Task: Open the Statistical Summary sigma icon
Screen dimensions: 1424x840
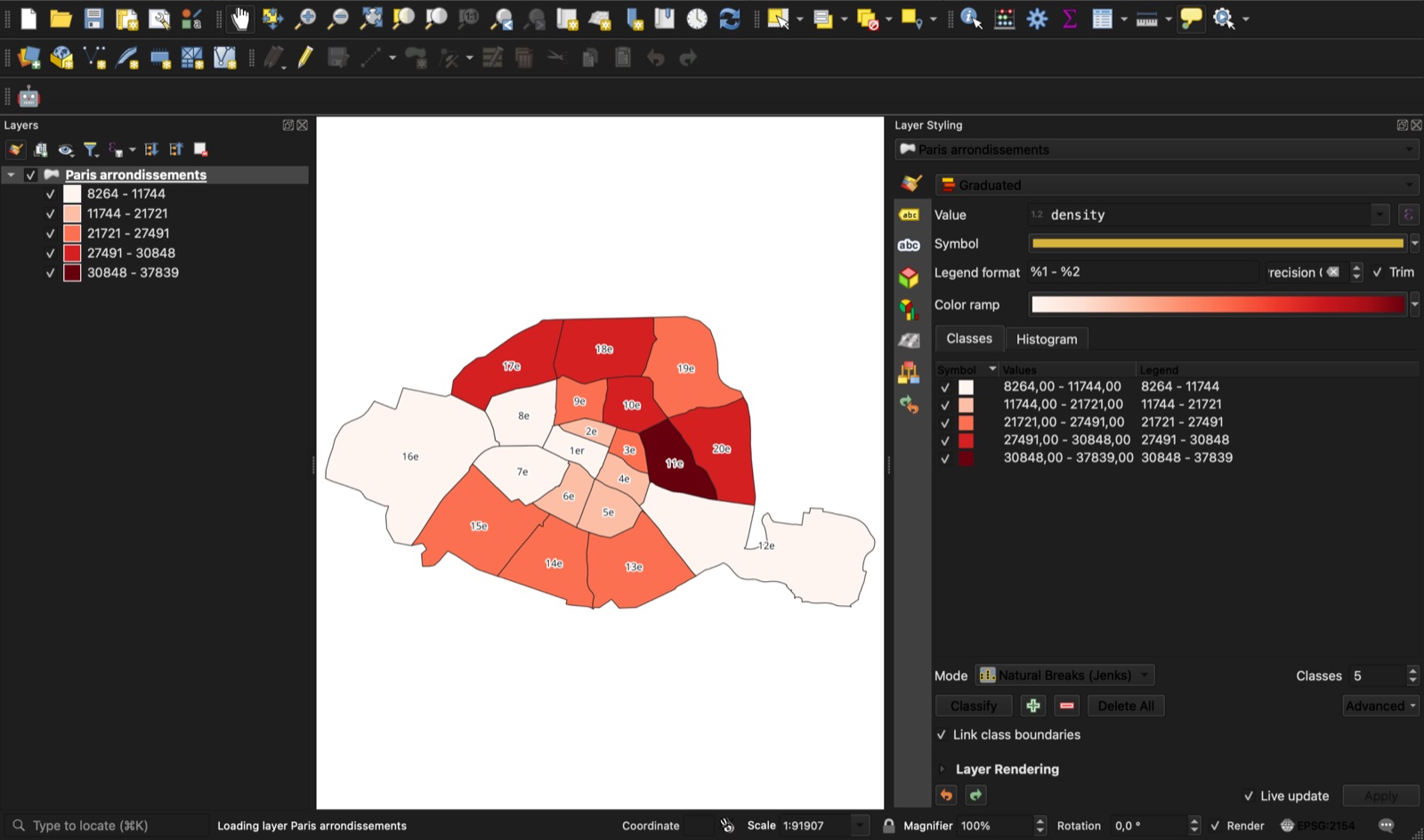Action: click(1070, 19)
